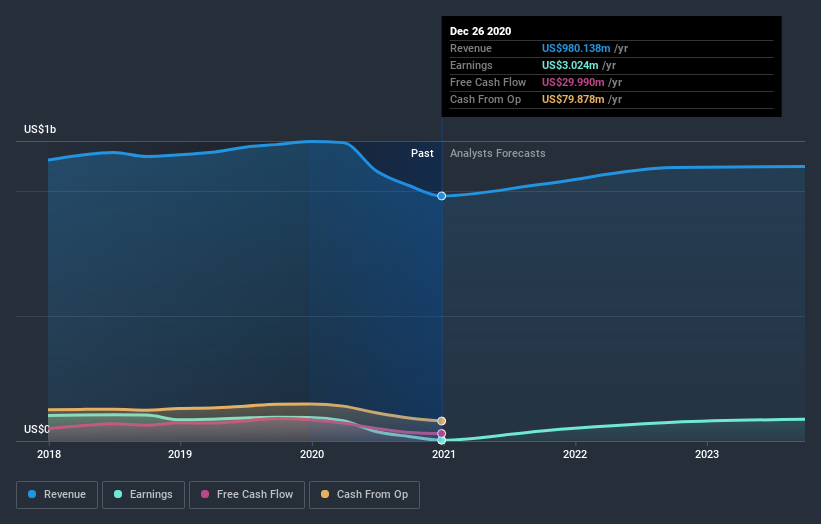Click the US$0 y-axis label

coord(37,429)
